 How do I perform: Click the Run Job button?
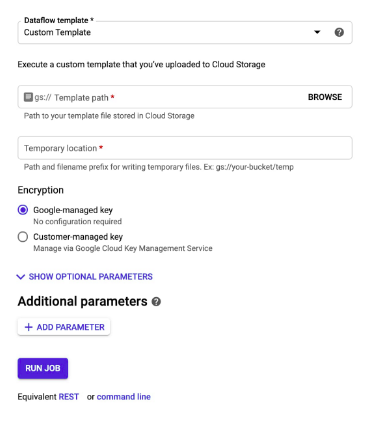click(43, 368)
